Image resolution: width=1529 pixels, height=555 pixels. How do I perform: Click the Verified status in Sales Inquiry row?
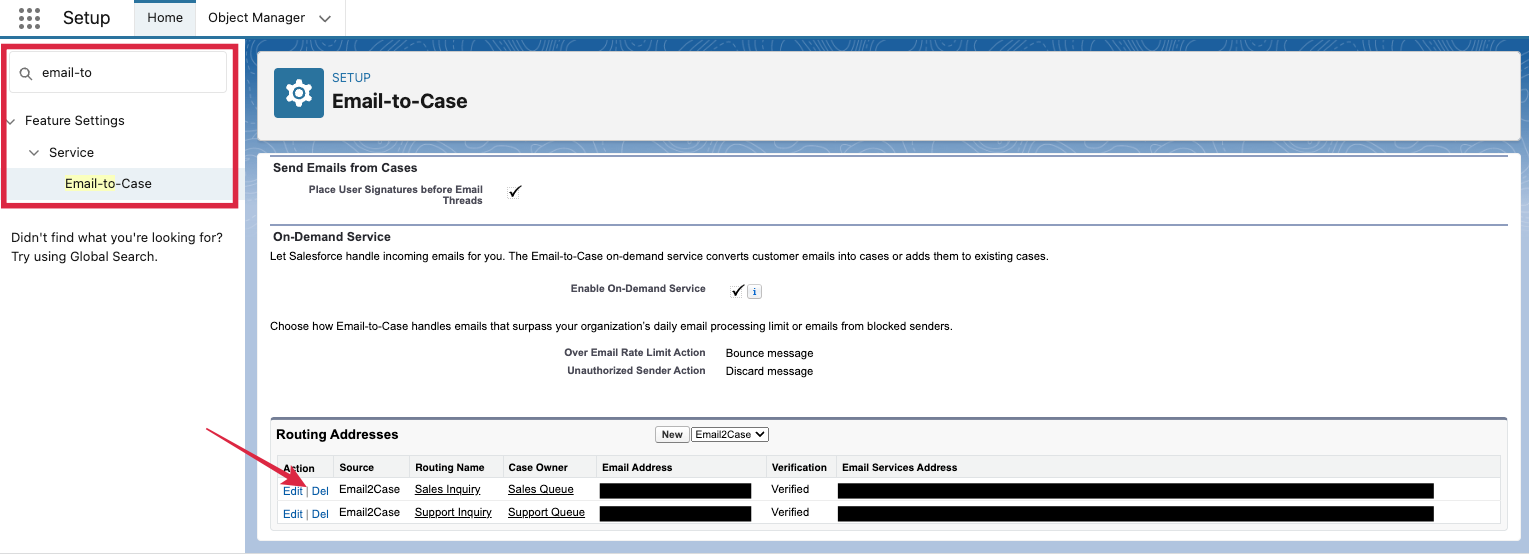pos(790,489)
